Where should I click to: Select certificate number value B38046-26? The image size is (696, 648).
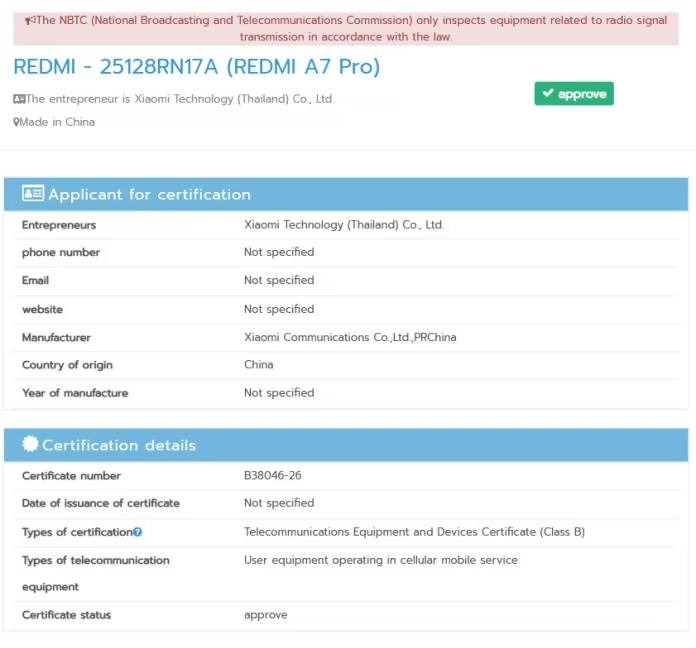(273, 475)
